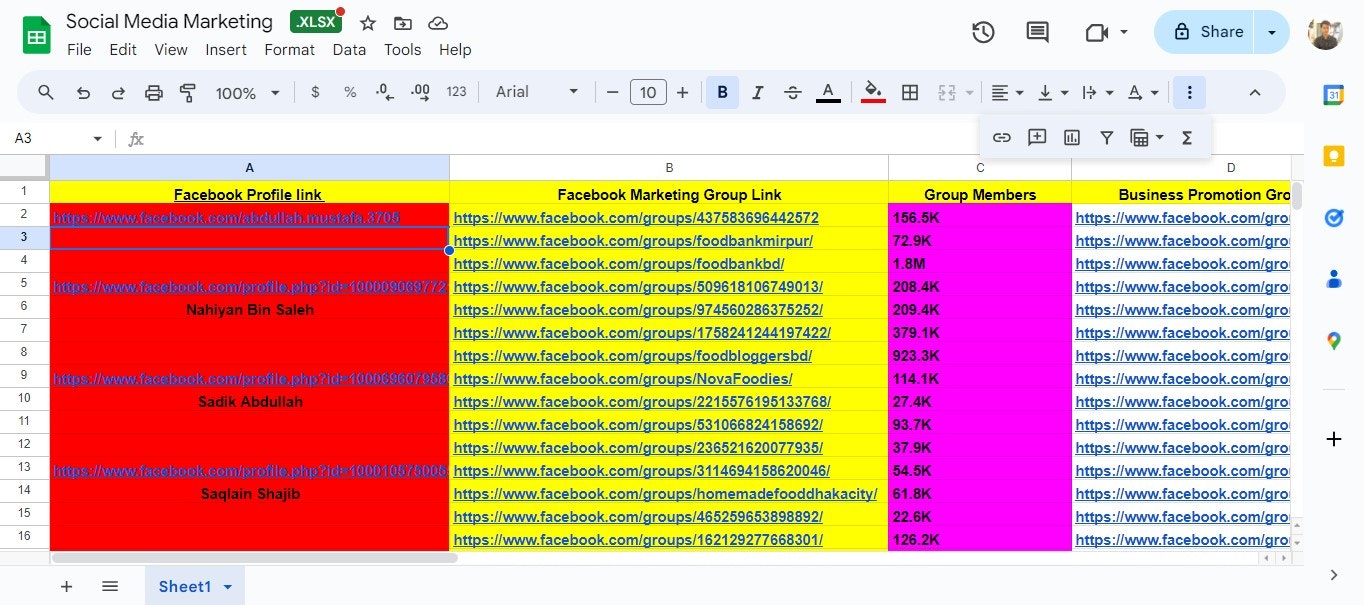Open Google Calendar side panel

point(1333,95)
